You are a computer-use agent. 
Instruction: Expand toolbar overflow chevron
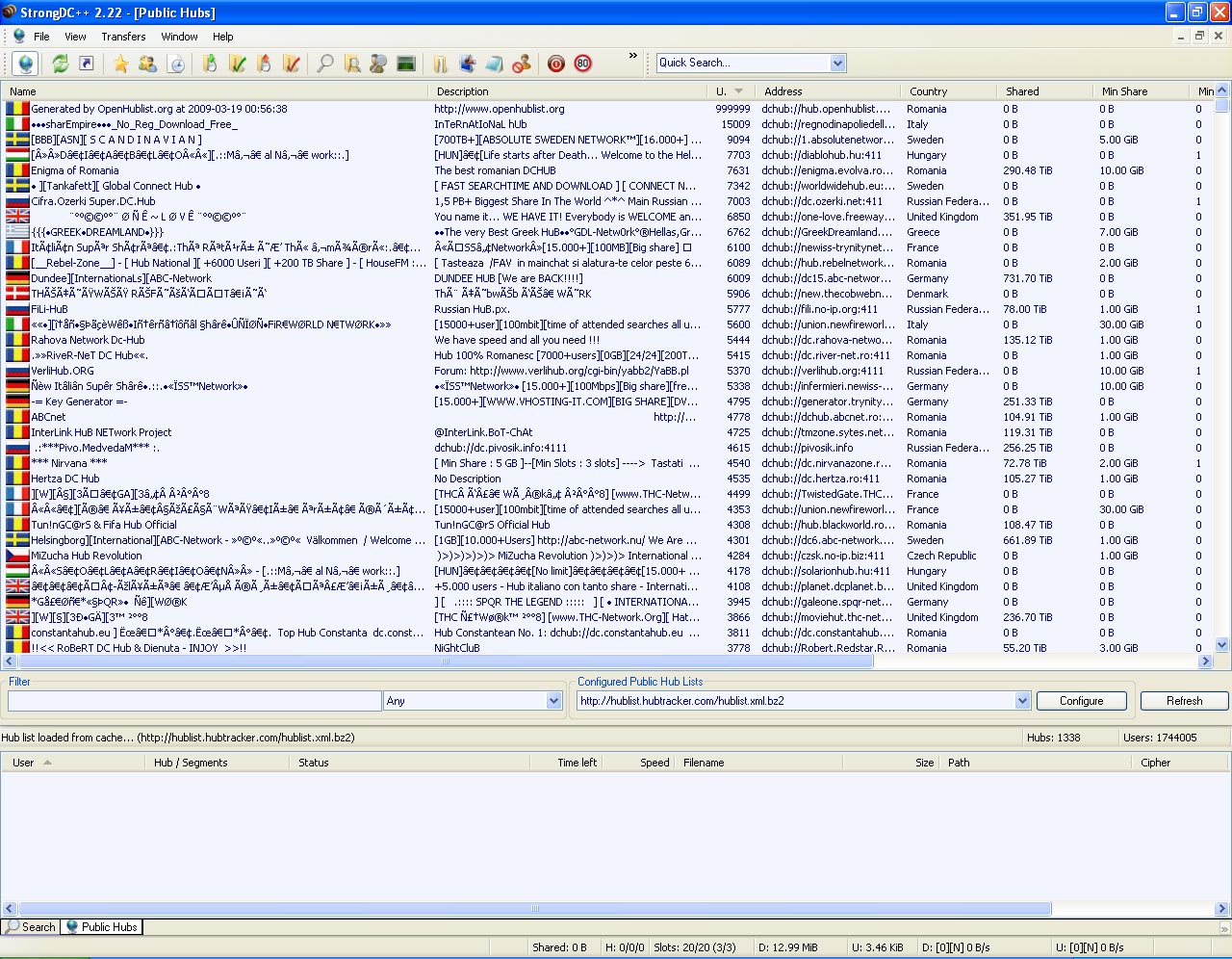pyautogui.click(x=632, y=56)
